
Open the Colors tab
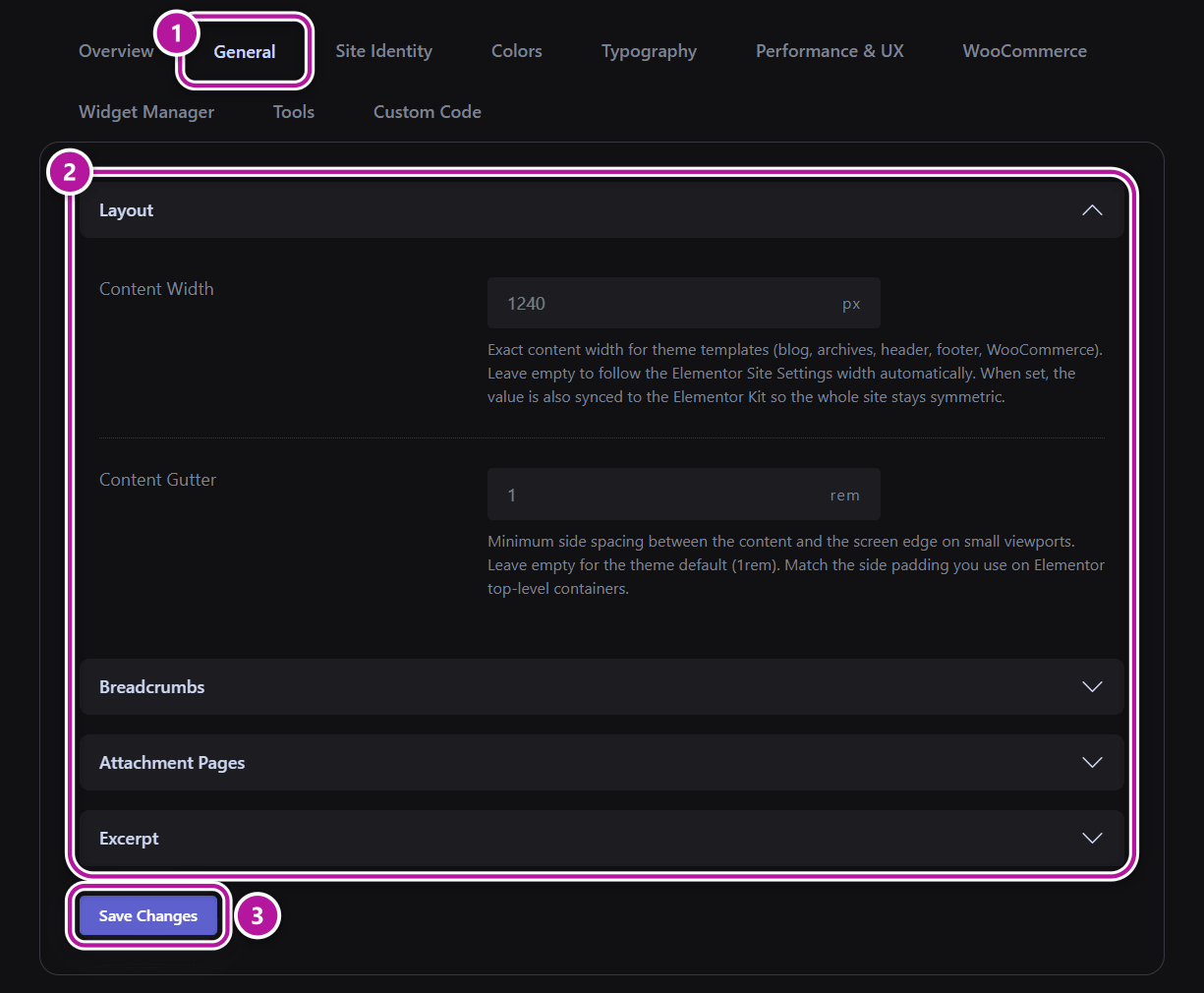click(517, 51)
